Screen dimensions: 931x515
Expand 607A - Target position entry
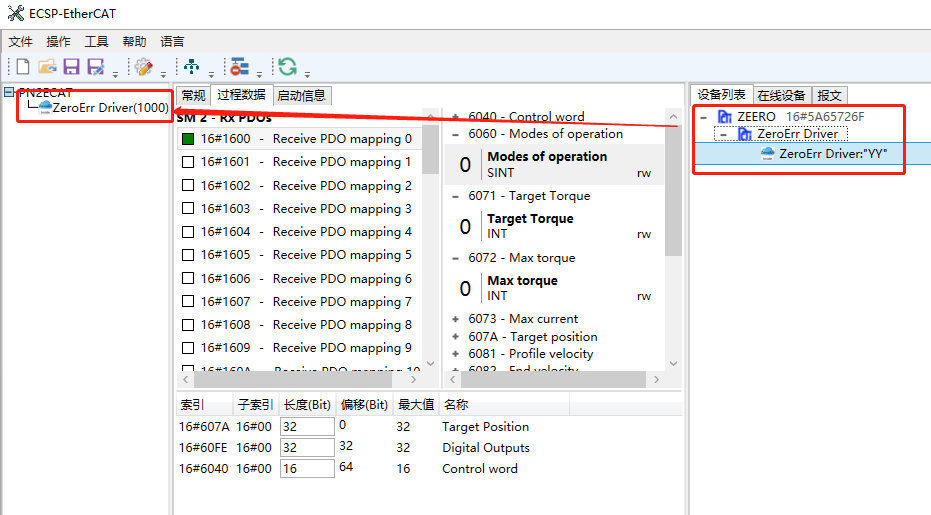455,337
